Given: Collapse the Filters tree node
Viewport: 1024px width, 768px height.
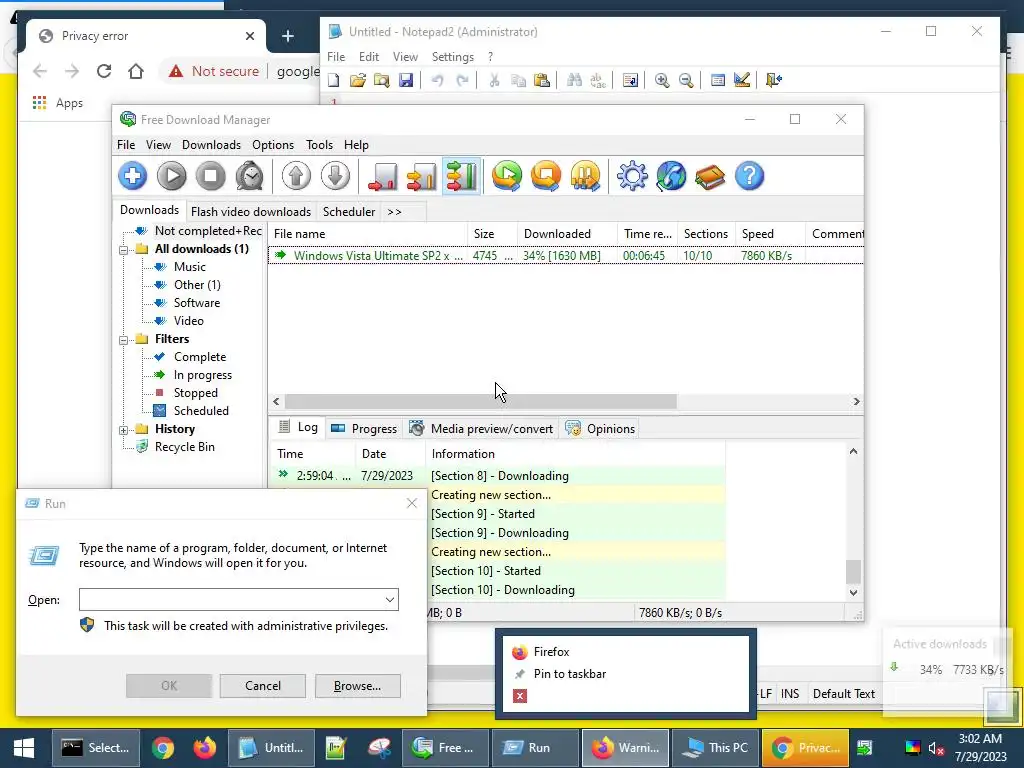Looking at the screenshot, I should click(x=123, y=340).
